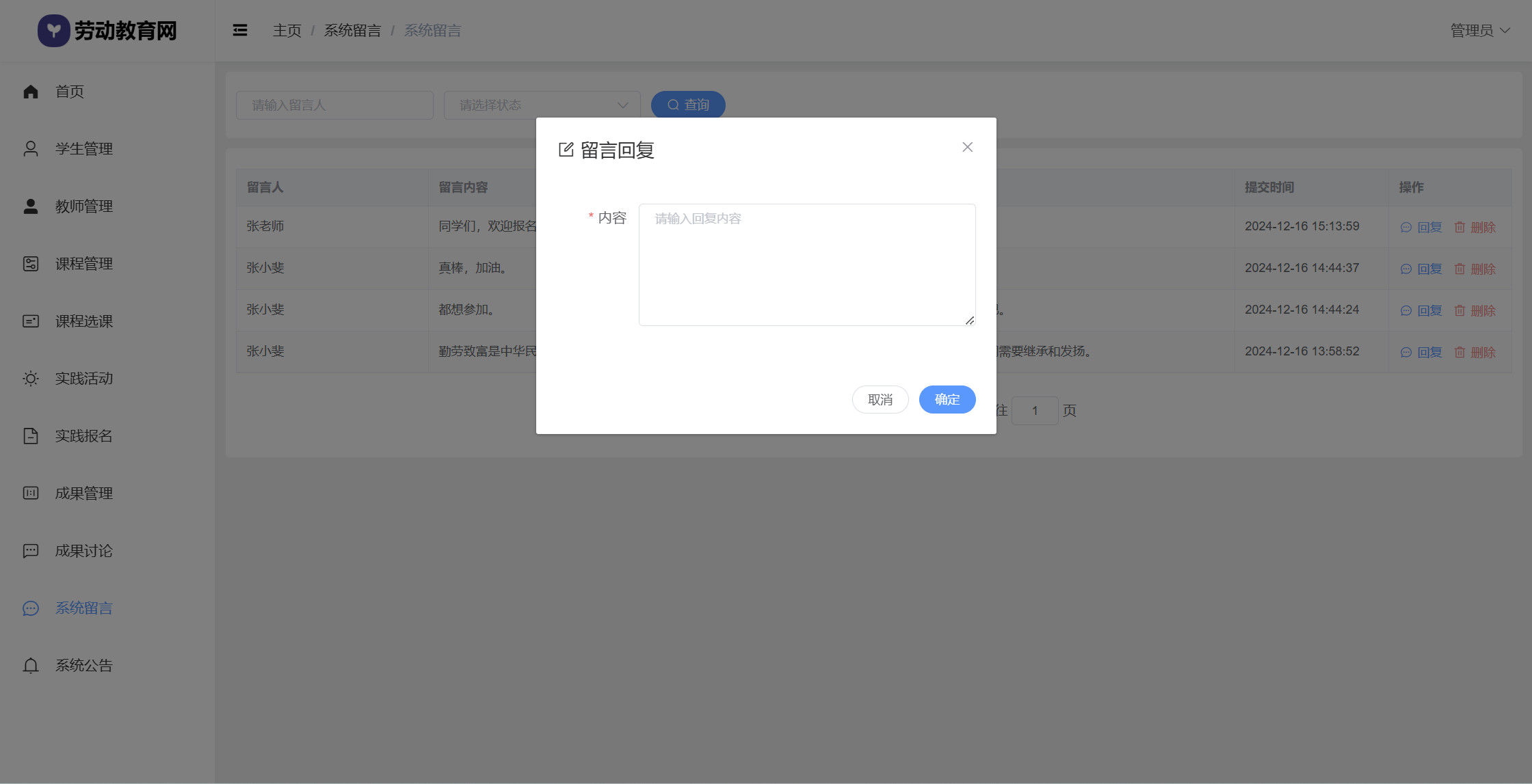This screenshot has height=784, width=1532.
Task: Click the 实践活动 sun icon
Action: coord(31,379)
